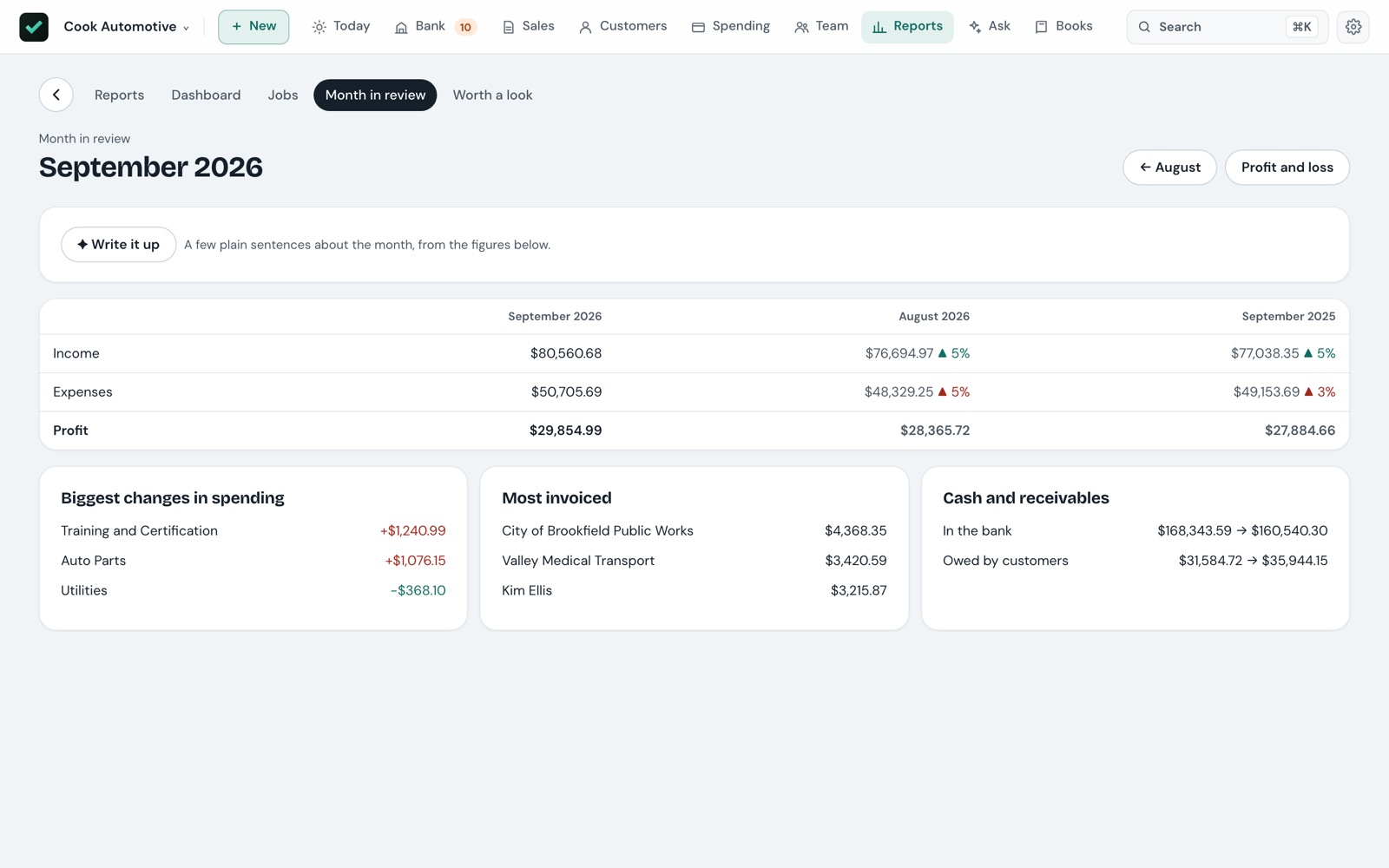Click Valley Medical Transport customer

coord(578,561)
